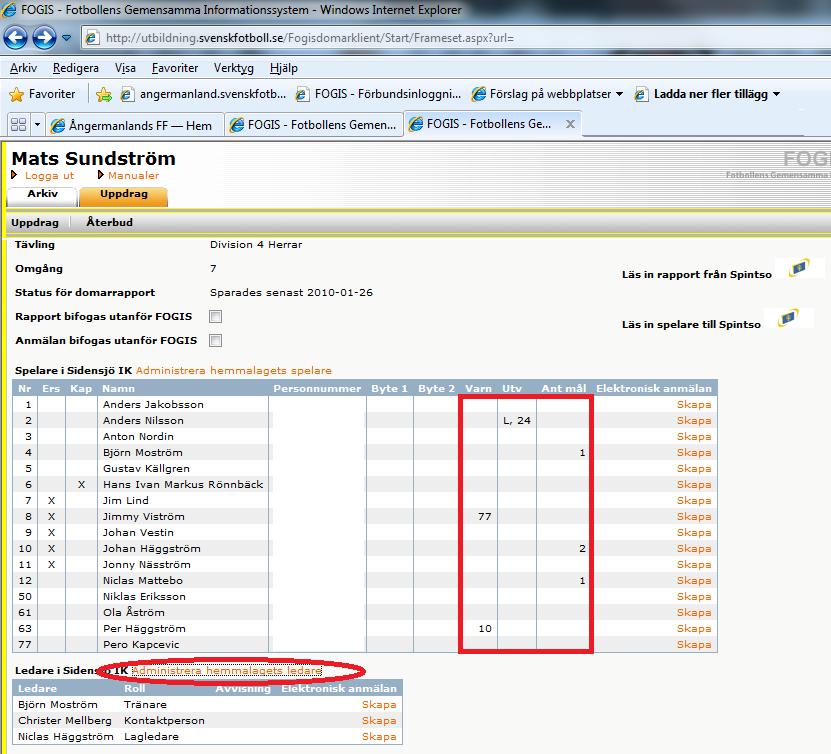Click Skapa for Anders Nilsson

point(694,420)
